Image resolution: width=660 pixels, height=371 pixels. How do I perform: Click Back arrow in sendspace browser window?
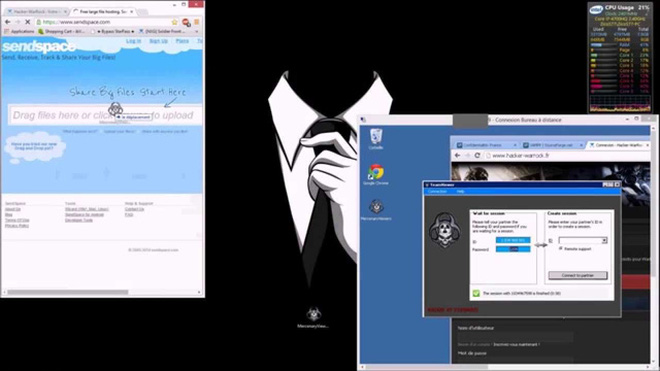[x=8, y=22]
